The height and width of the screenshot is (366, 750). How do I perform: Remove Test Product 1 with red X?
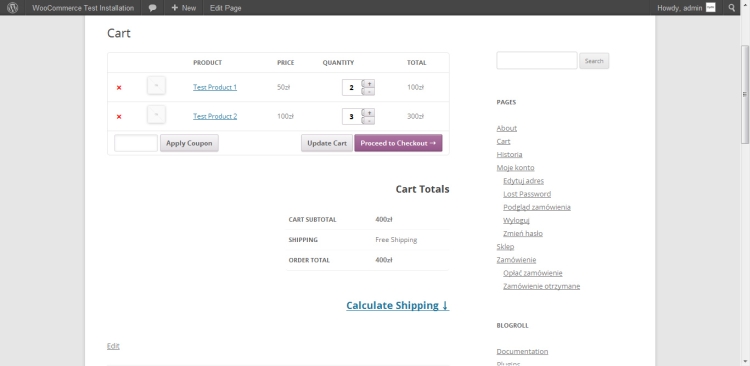pyautogui.click(x=119, y=88)
